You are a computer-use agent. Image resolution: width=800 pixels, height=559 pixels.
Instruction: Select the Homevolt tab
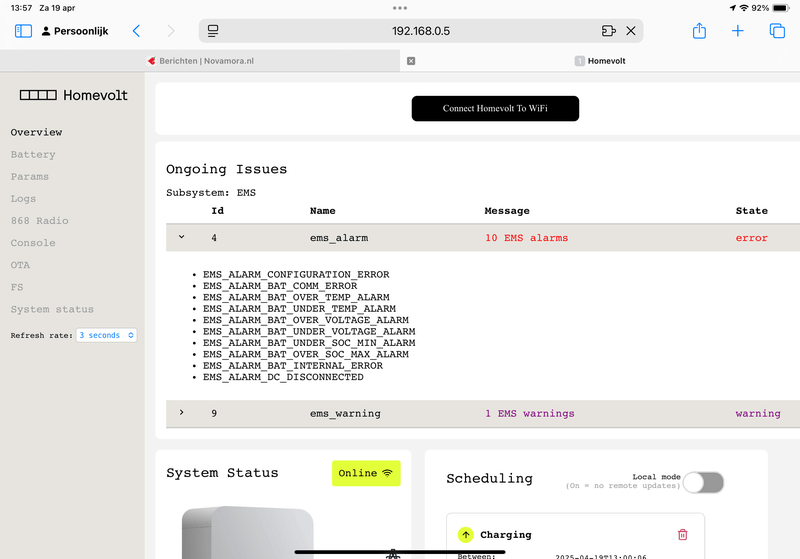coord(600,61)
